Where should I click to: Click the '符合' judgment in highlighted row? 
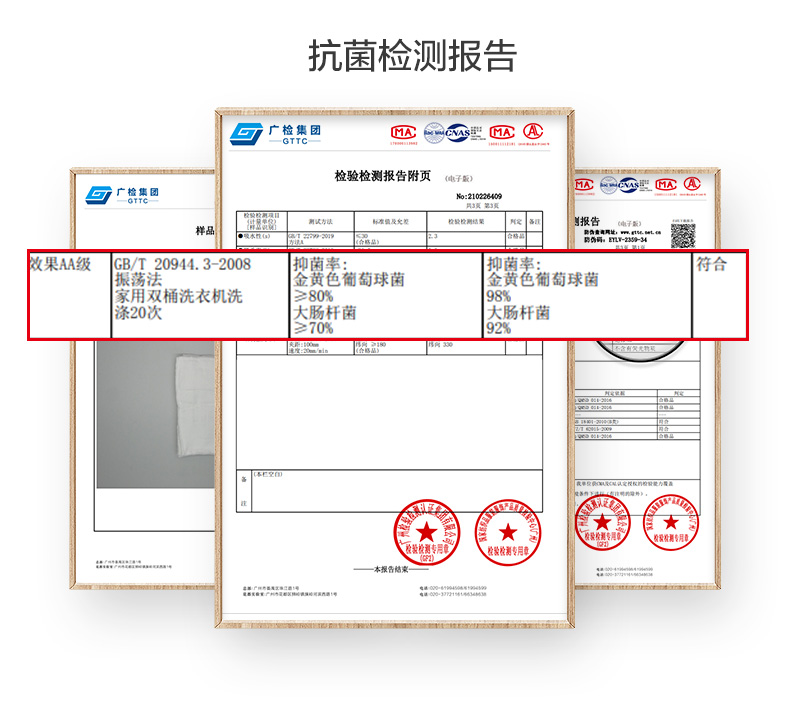pos(711,264)
